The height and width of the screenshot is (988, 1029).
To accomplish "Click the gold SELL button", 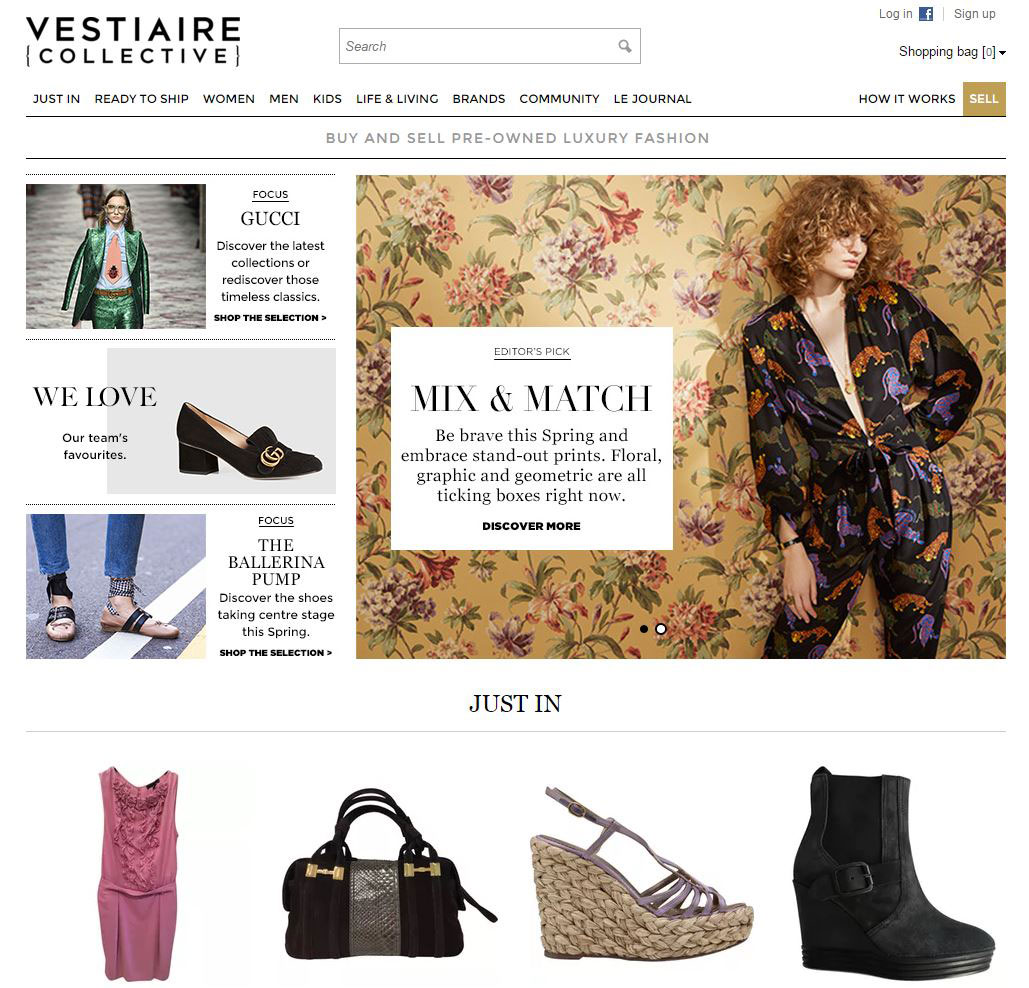I will (984, 98).
